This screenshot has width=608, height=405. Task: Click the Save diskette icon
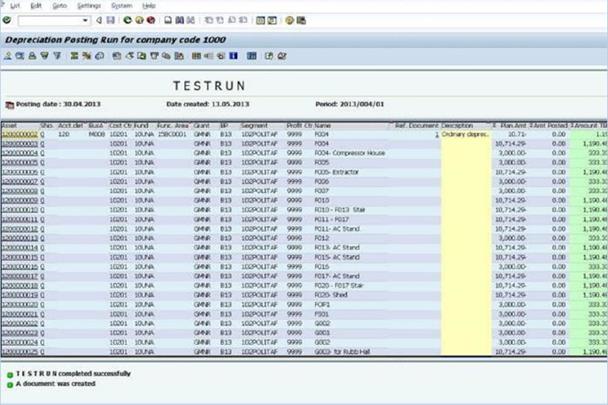[111, 20]
